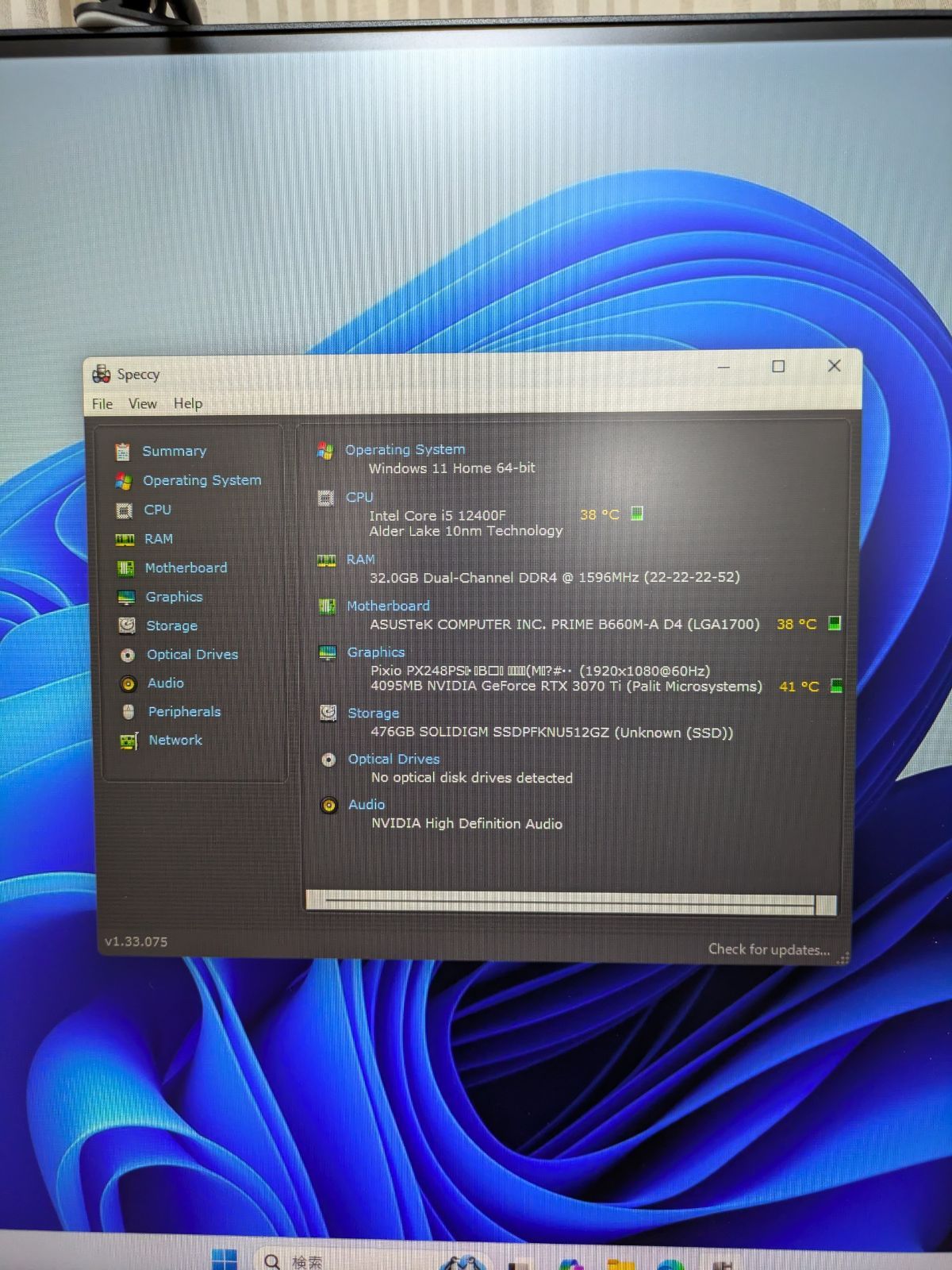
Task: Click the Motherboard icon in sidebar
Action: click(125, 568)
